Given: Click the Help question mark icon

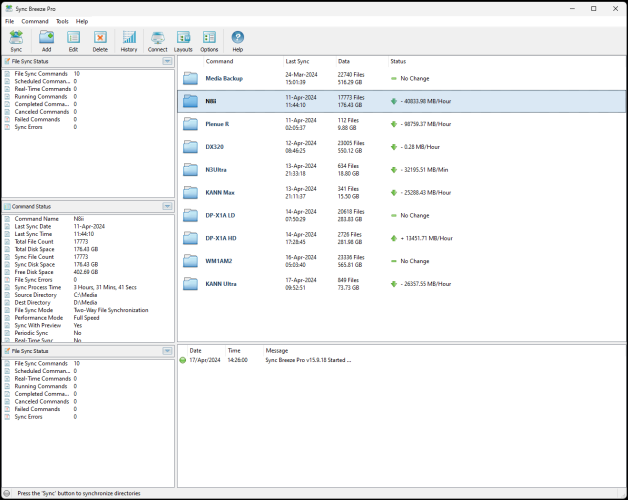Looking at the screenshot, I should click(x=238, y=37).
